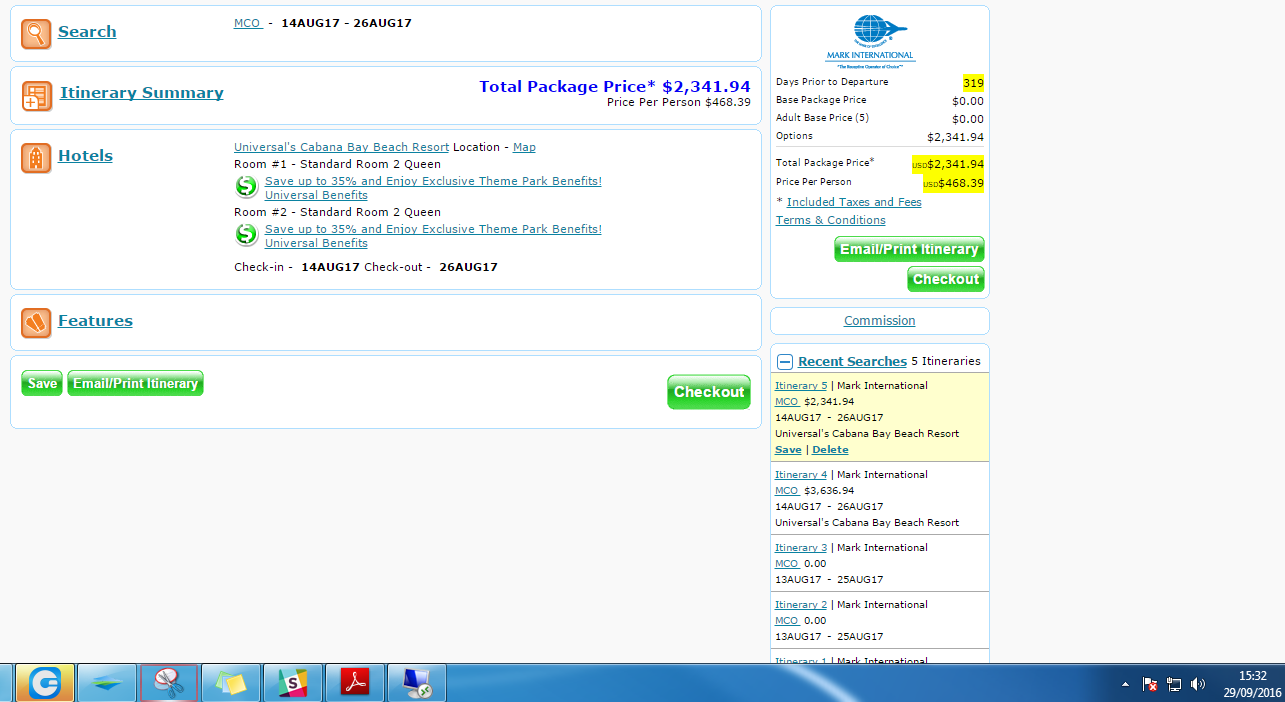The height and width of the screenshot is (702, 1285).
Task: Click the Action Center flag tray icon
Action: tap(1150, 685)
